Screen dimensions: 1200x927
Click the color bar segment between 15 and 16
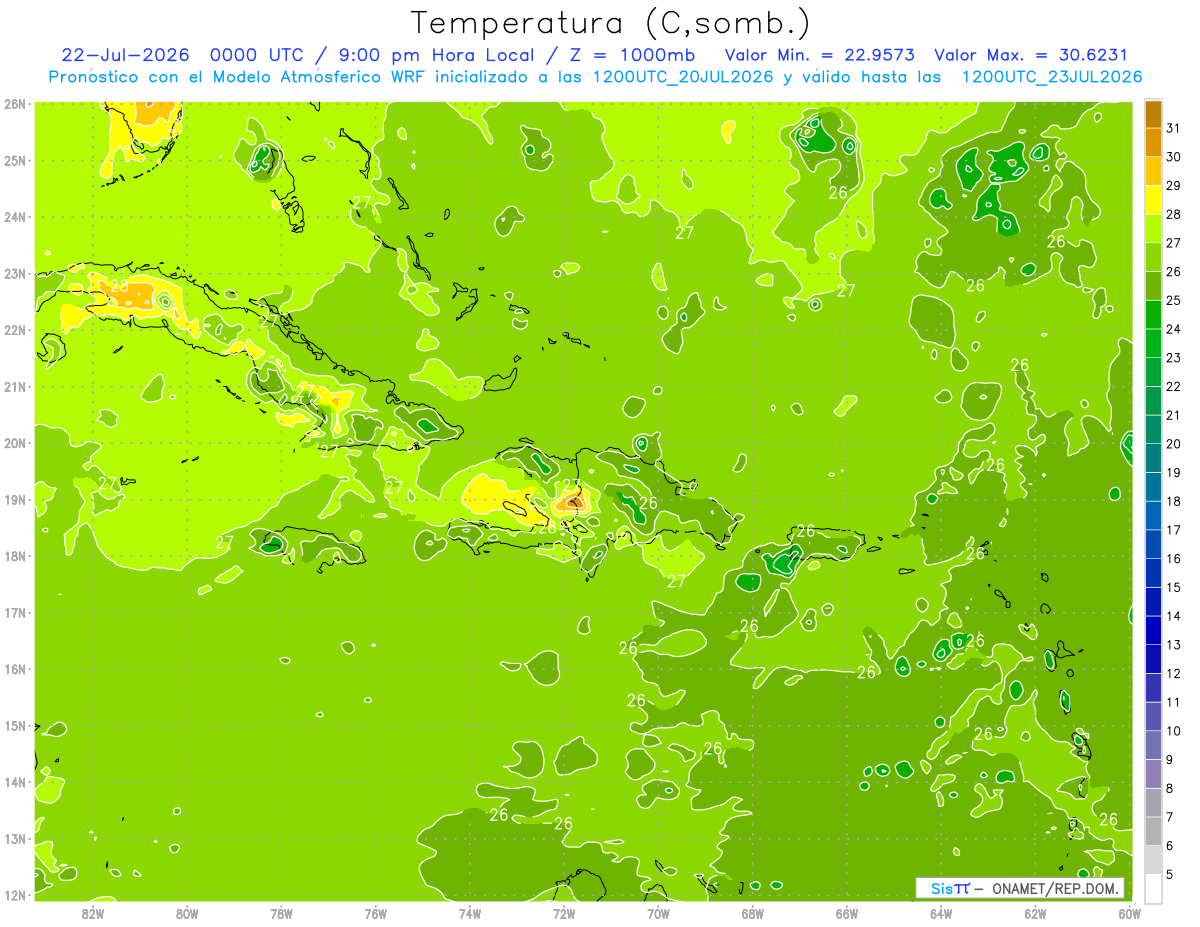1152,573
